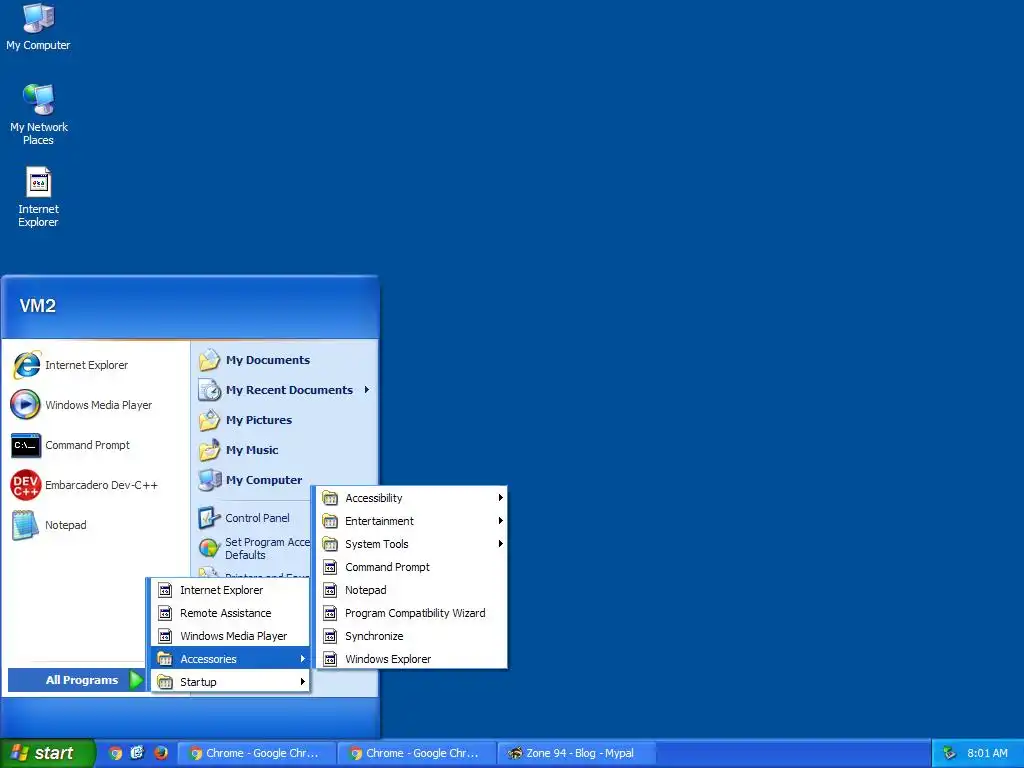Viewport: 1024px width, 768px height.
Task: Expand the Accessibility submenu arrow
Action: [x=500, y=498]
